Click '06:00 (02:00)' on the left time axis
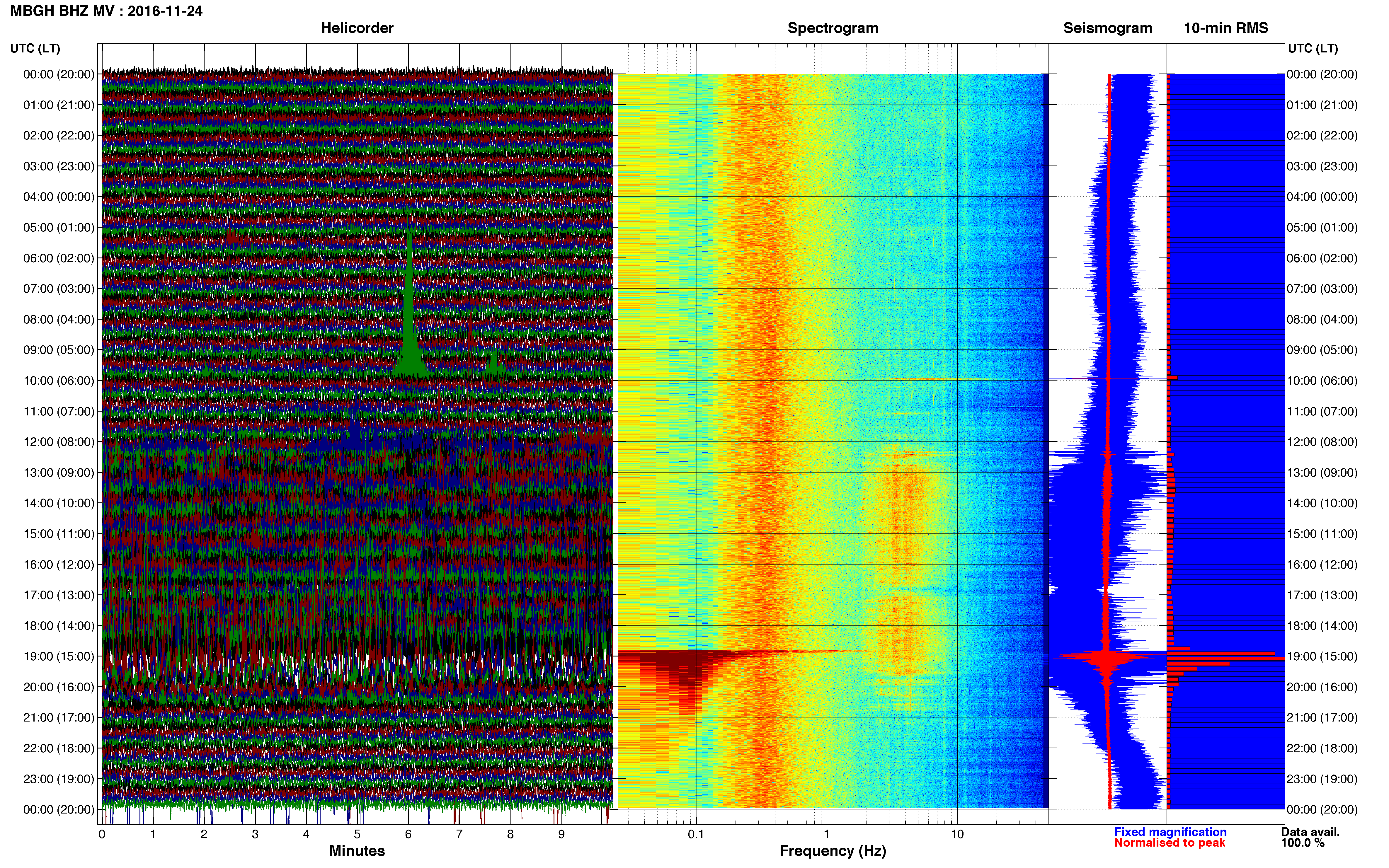The image size is (1389, 868). [59, 258]
